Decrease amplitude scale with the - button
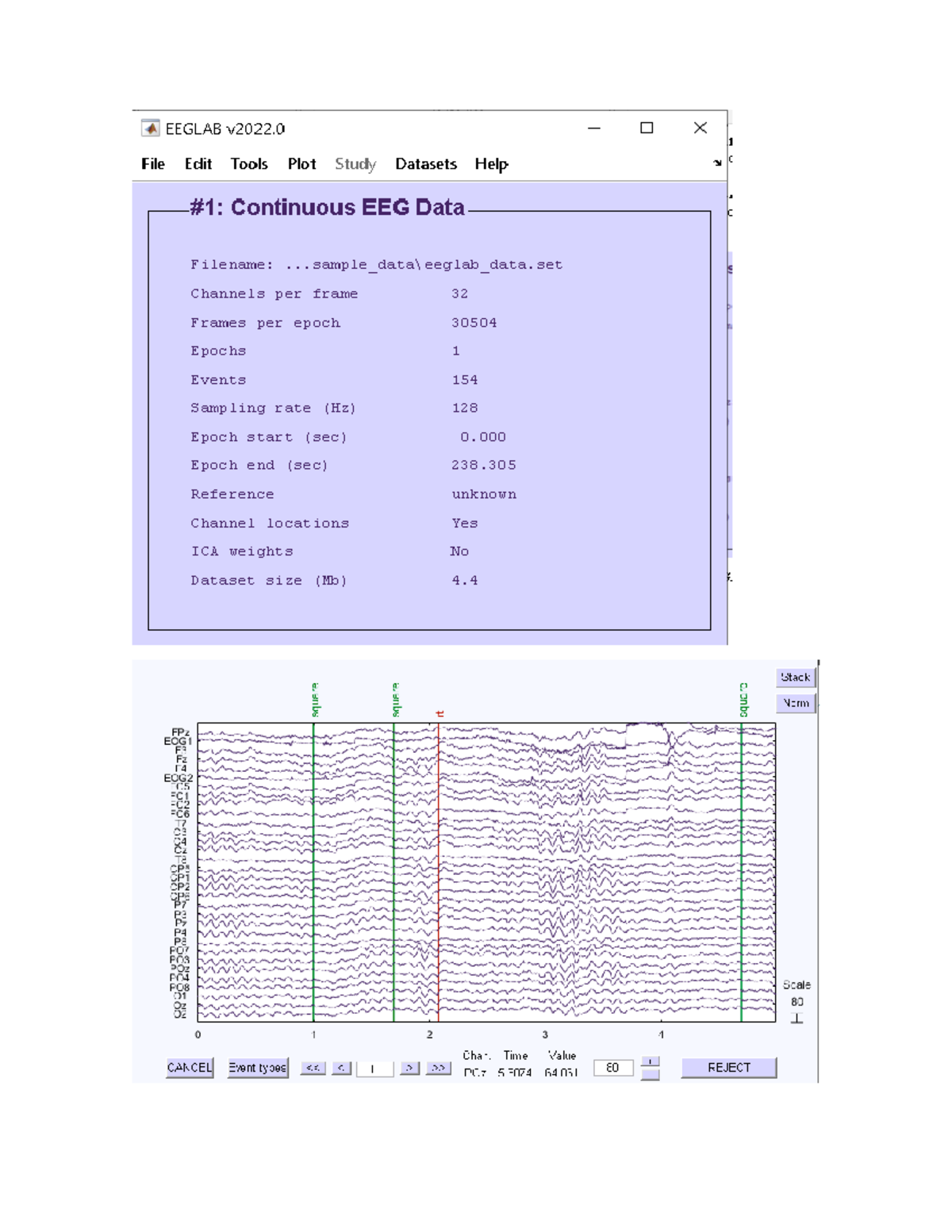952x1232 pixels. tap(650, 1075)
